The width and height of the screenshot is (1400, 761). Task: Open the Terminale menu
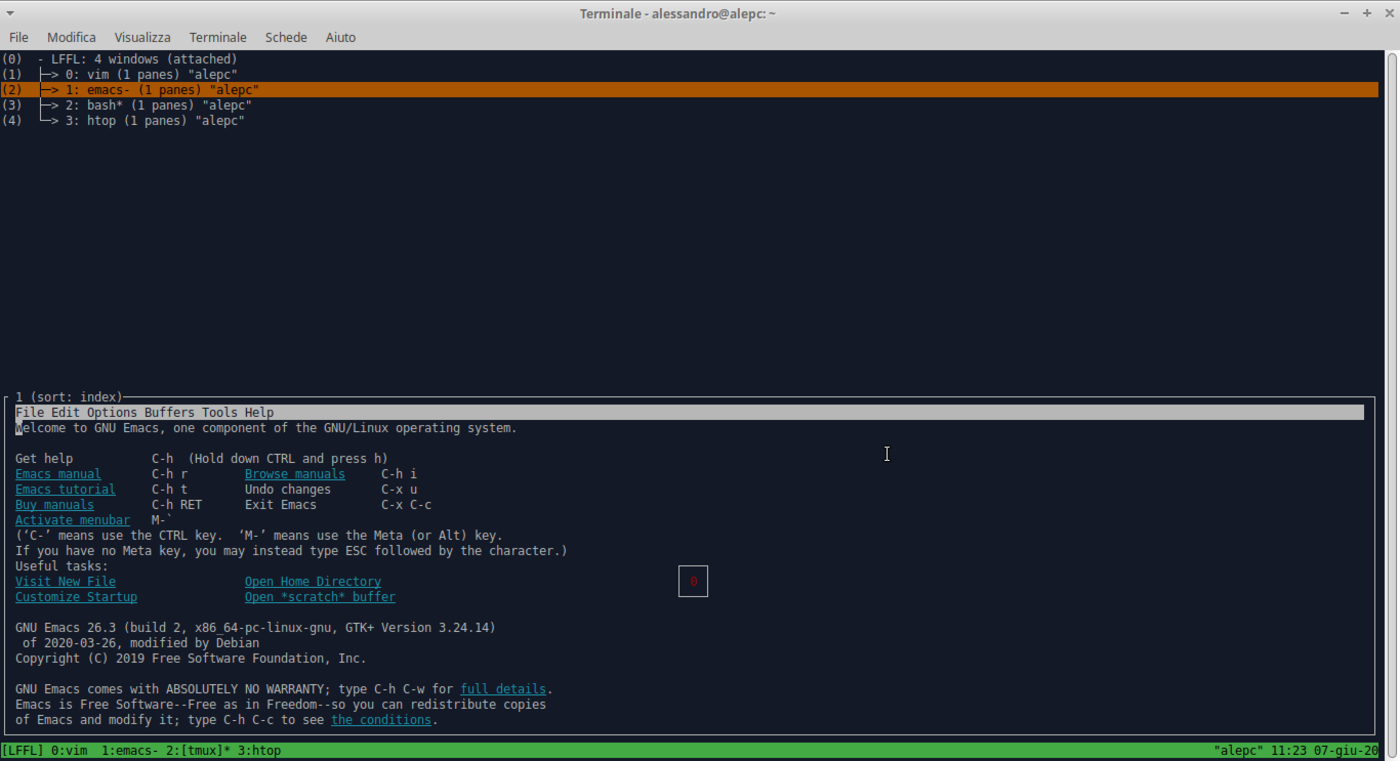[x=217, y=37]
